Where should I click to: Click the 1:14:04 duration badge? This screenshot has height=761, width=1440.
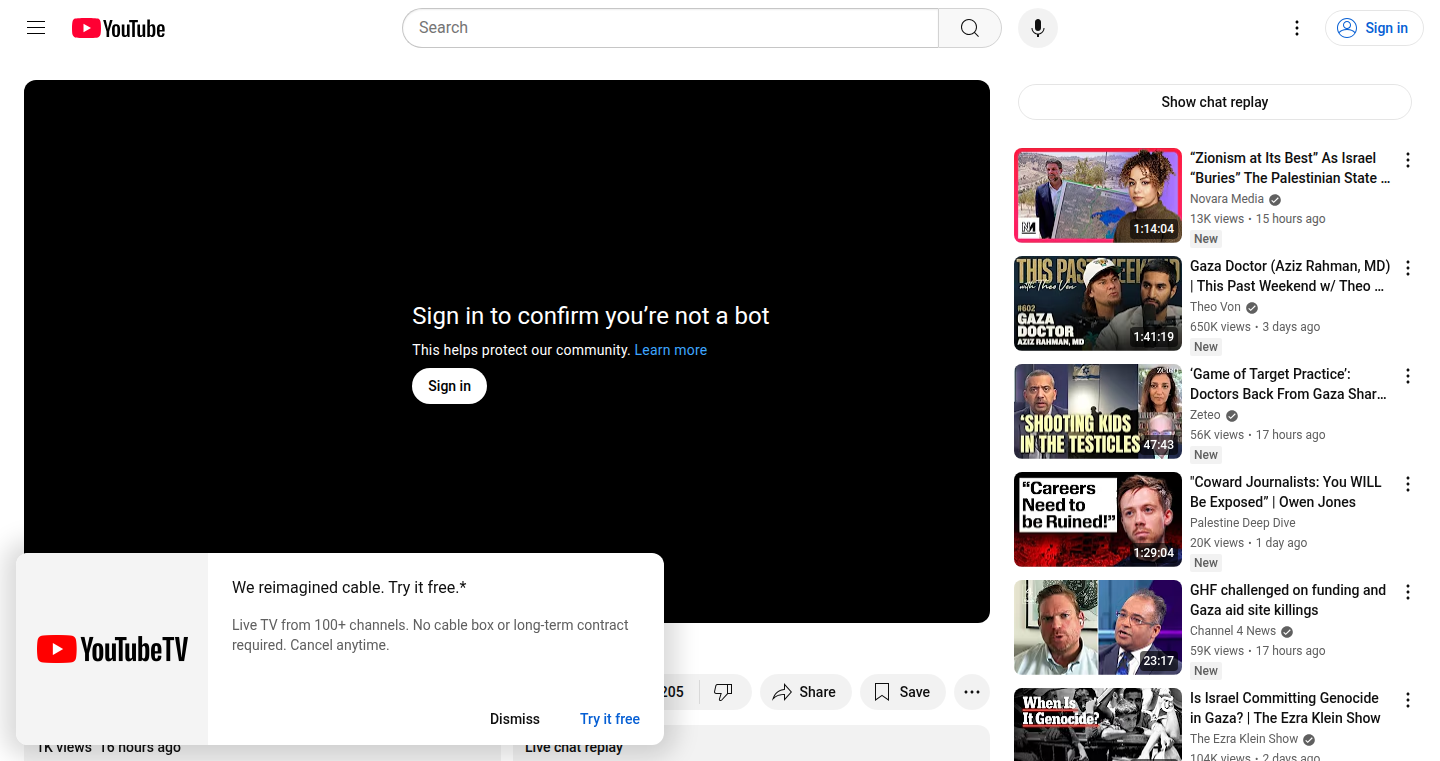1154,229
